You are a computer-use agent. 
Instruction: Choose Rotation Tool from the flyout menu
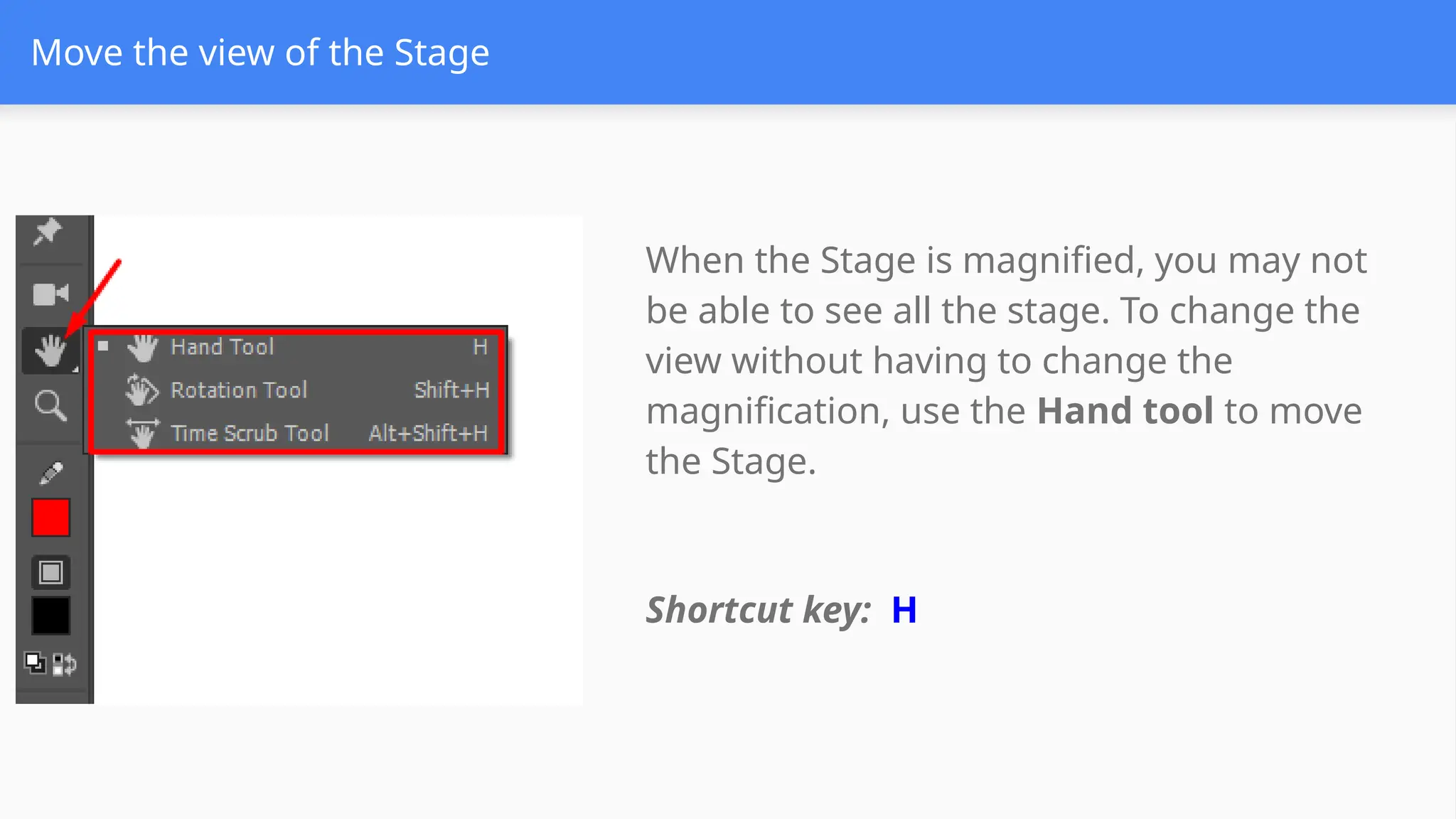[239, 390]
